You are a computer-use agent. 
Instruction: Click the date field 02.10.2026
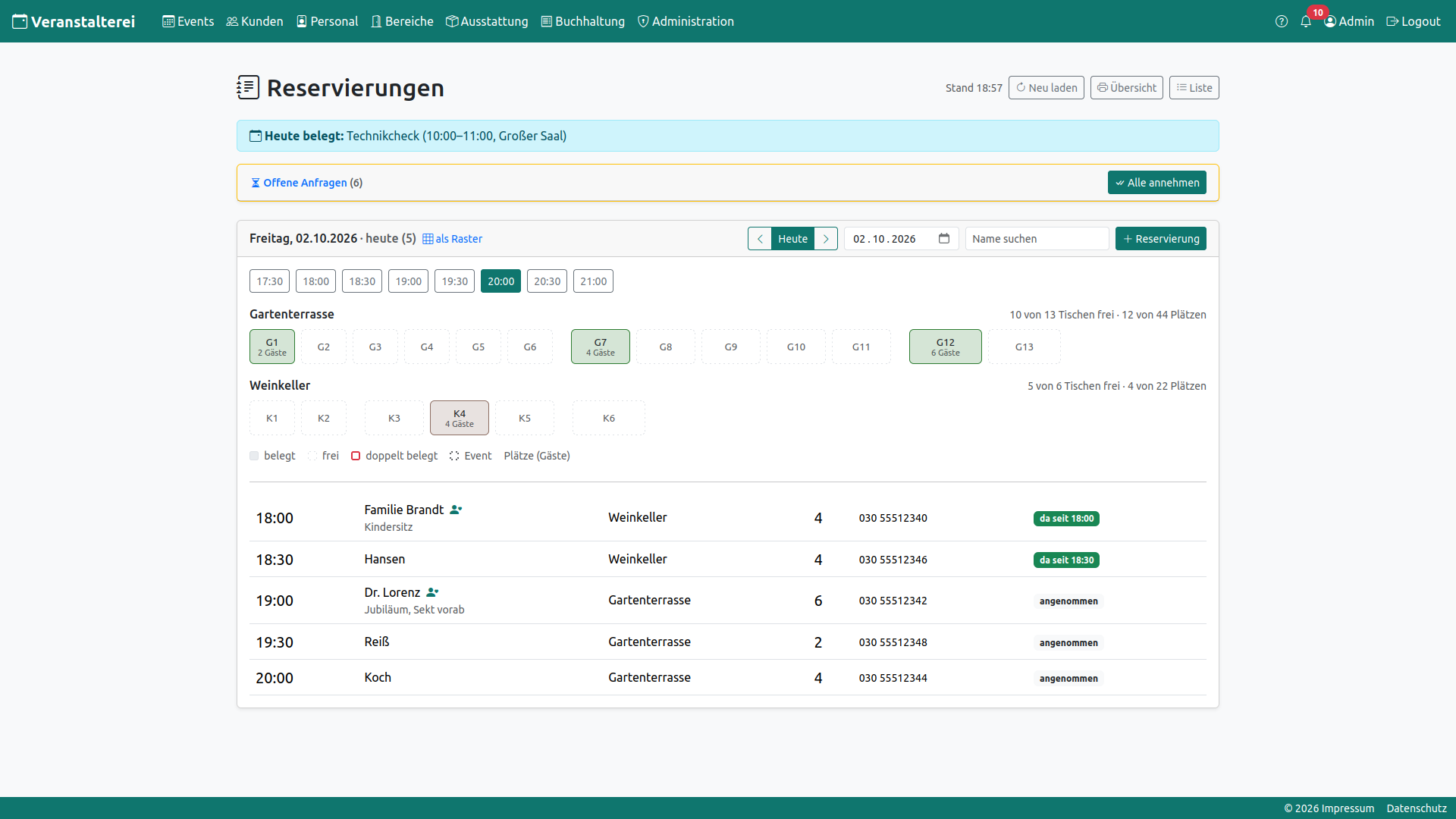pos(902,239)
